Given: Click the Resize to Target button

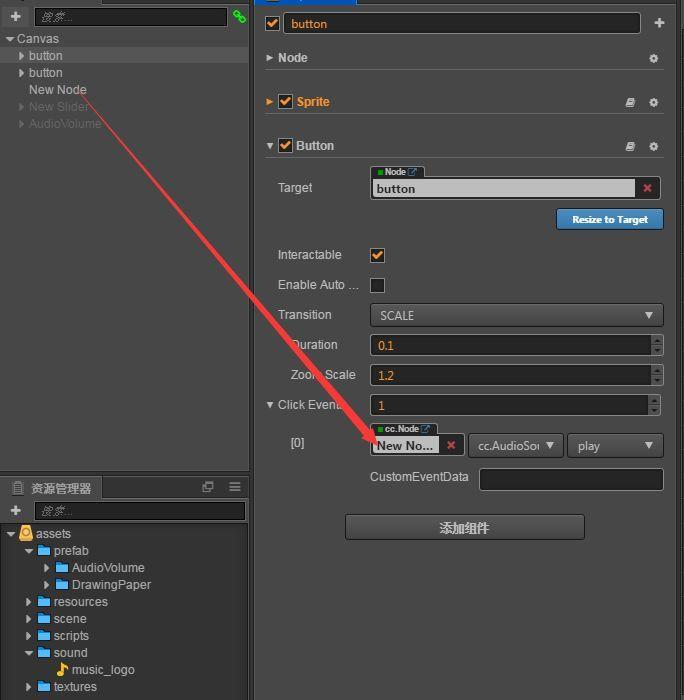Looking at the screenshot, I should pos(609,219).
